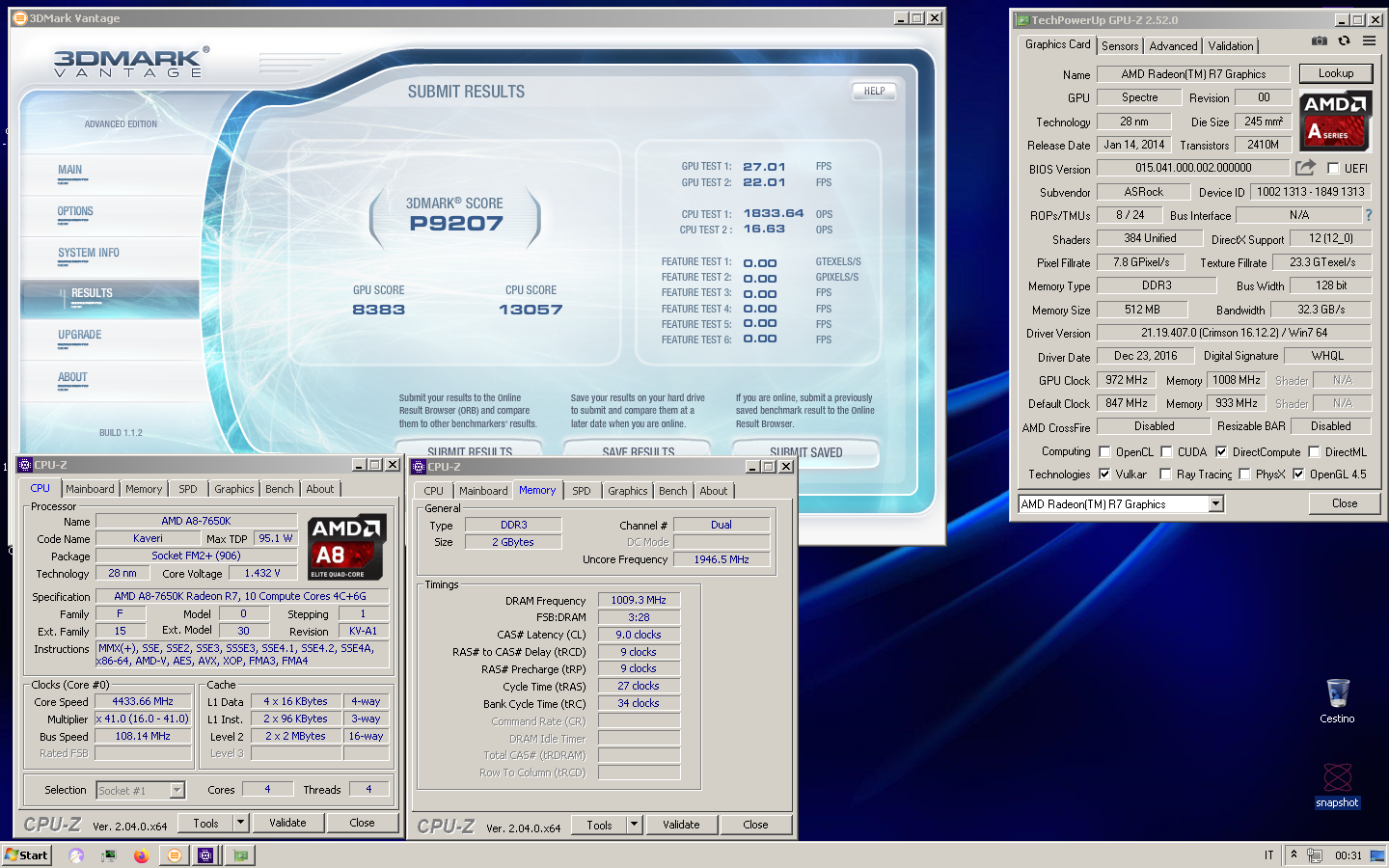Image resolution: width=1389 pixels, height=868 pixels.
Task: Close GPU-Z with the Close button
Action: (x=1345, y=503)
